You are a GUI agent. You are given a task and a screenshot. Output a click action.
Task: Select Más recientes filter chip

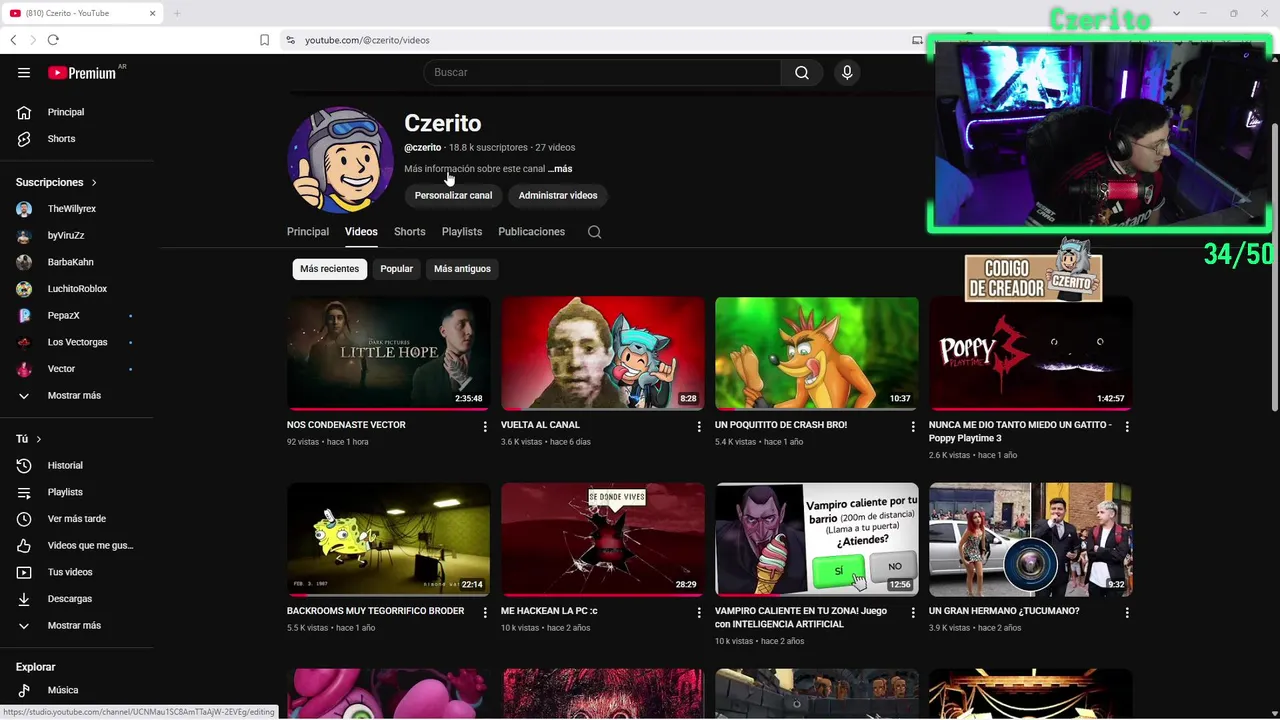pyautogui.click(x=329, y=269)
